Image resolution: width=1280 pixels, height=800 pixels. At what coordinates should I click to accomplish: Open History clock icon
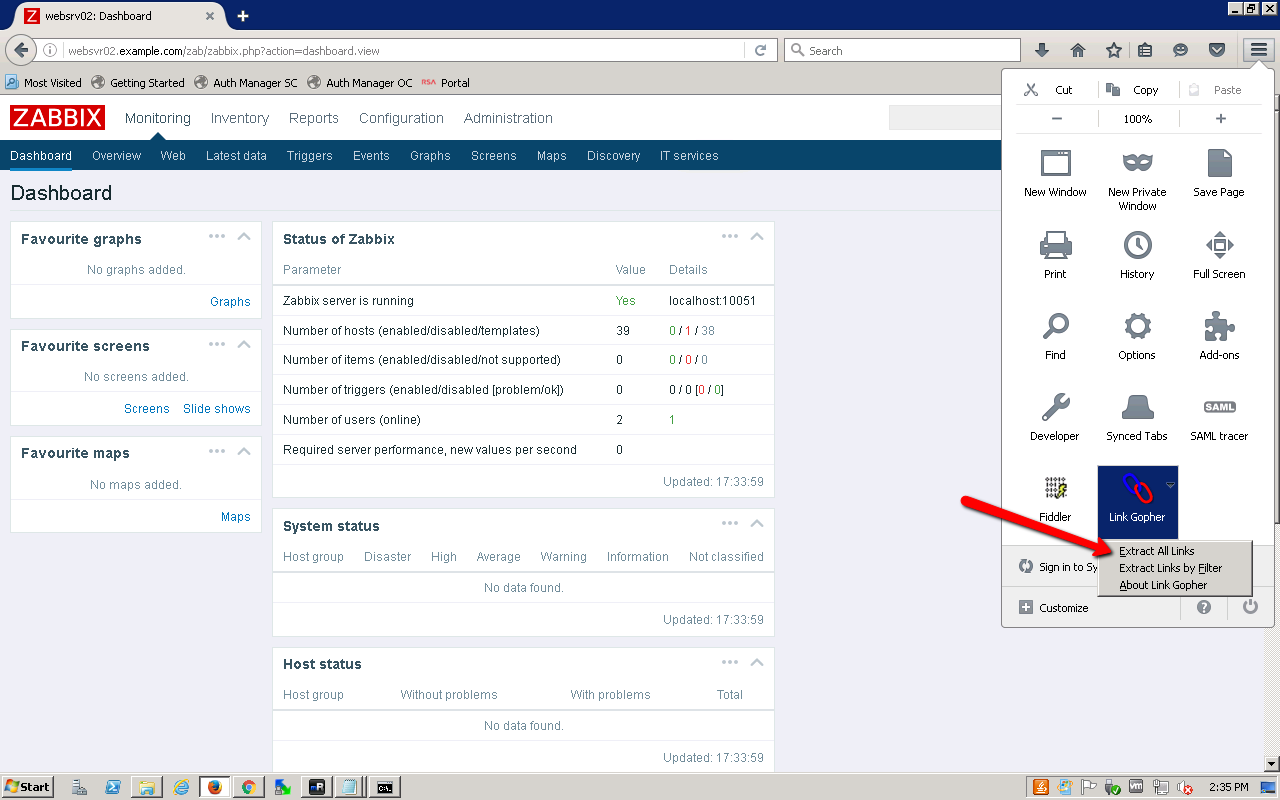(x=1137, y=245)
